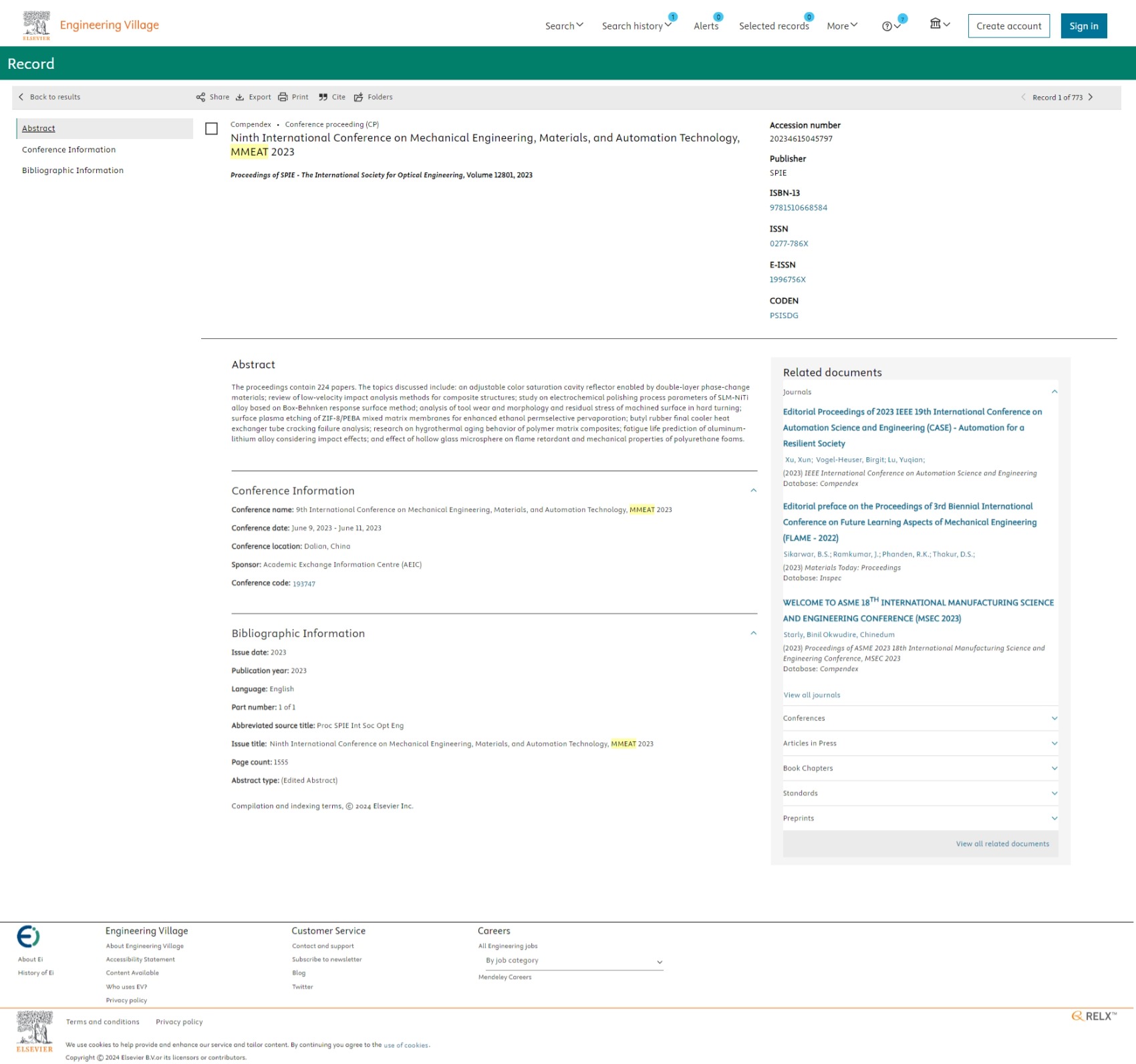Open Terms and conditions footer link

[x=103, y=1022]
